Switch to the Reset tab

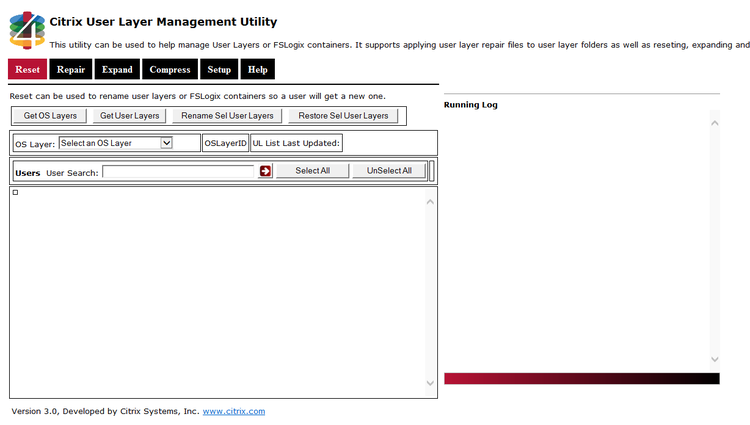[x=27, y=69]
